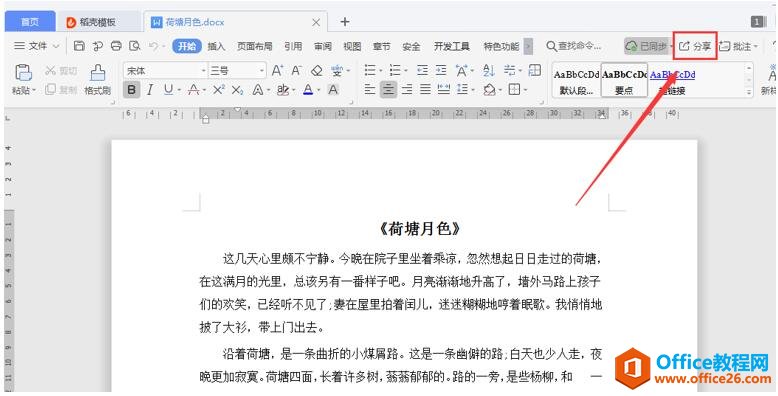Click the font color A swatch
Viewport: 778px width, 396px height.
(x=308, y=90)
